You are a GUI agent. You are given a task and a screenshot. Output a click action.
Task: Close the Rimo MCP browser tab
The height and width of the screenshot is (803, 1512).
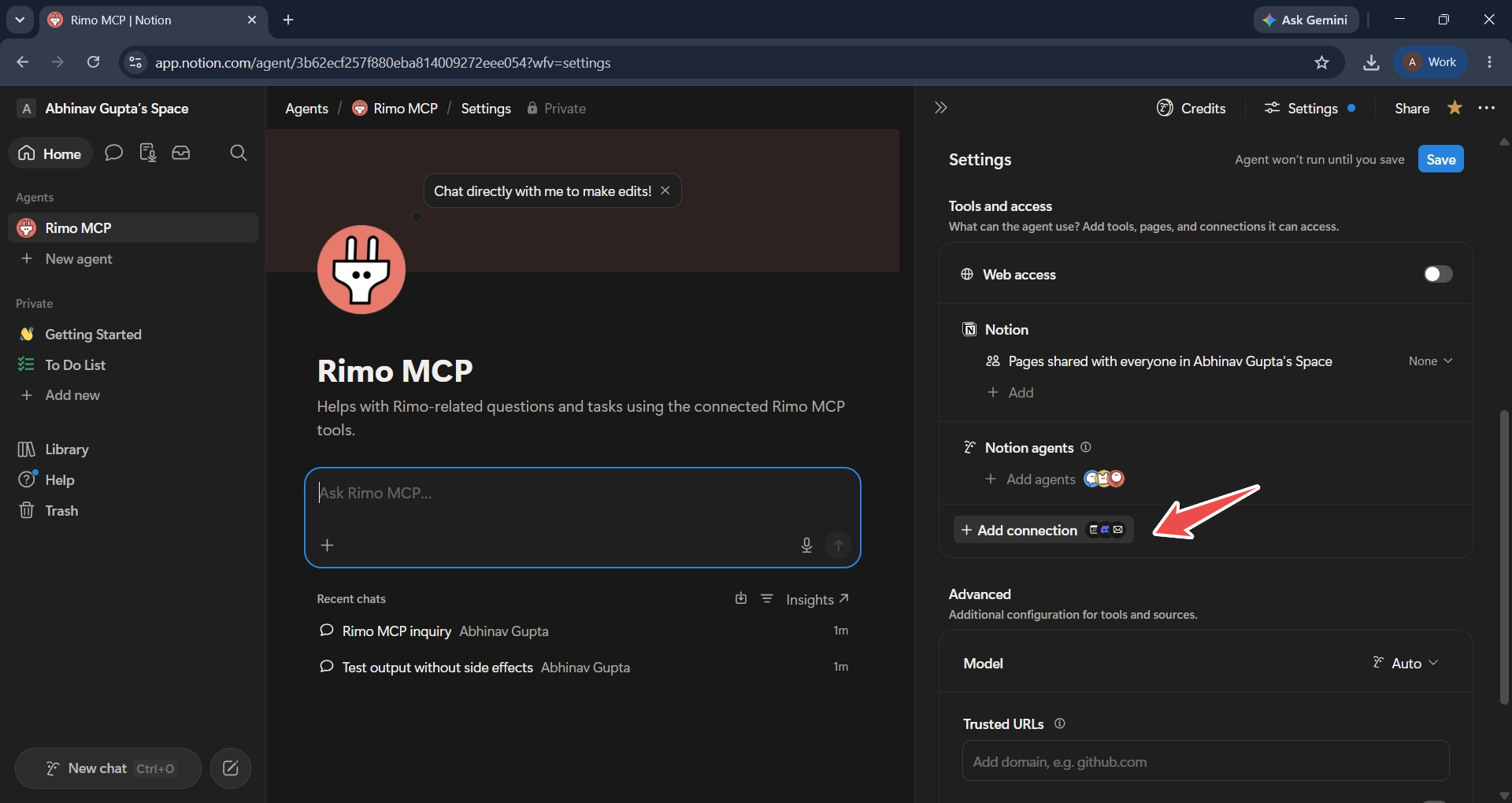click(252, 20)
